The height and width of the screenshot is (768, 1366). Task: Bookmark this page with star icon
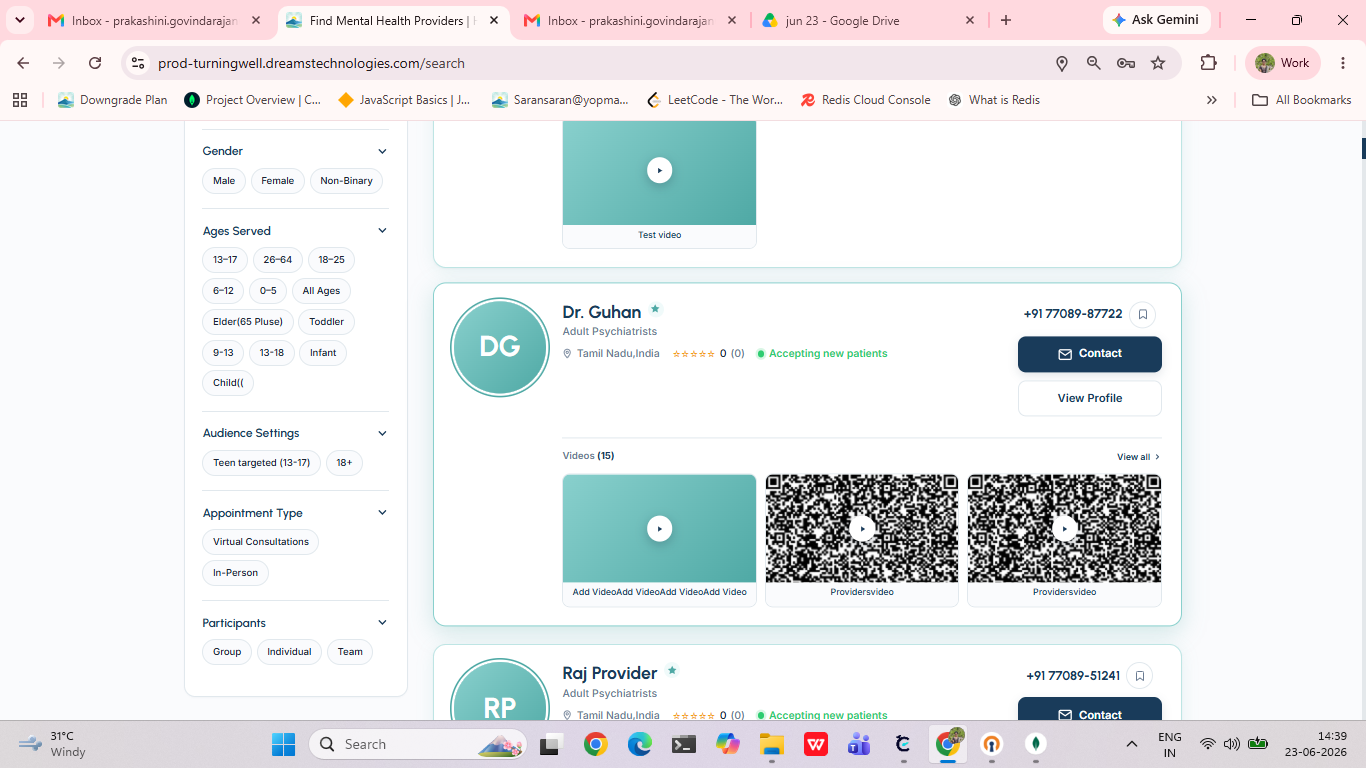[1158, 63]
